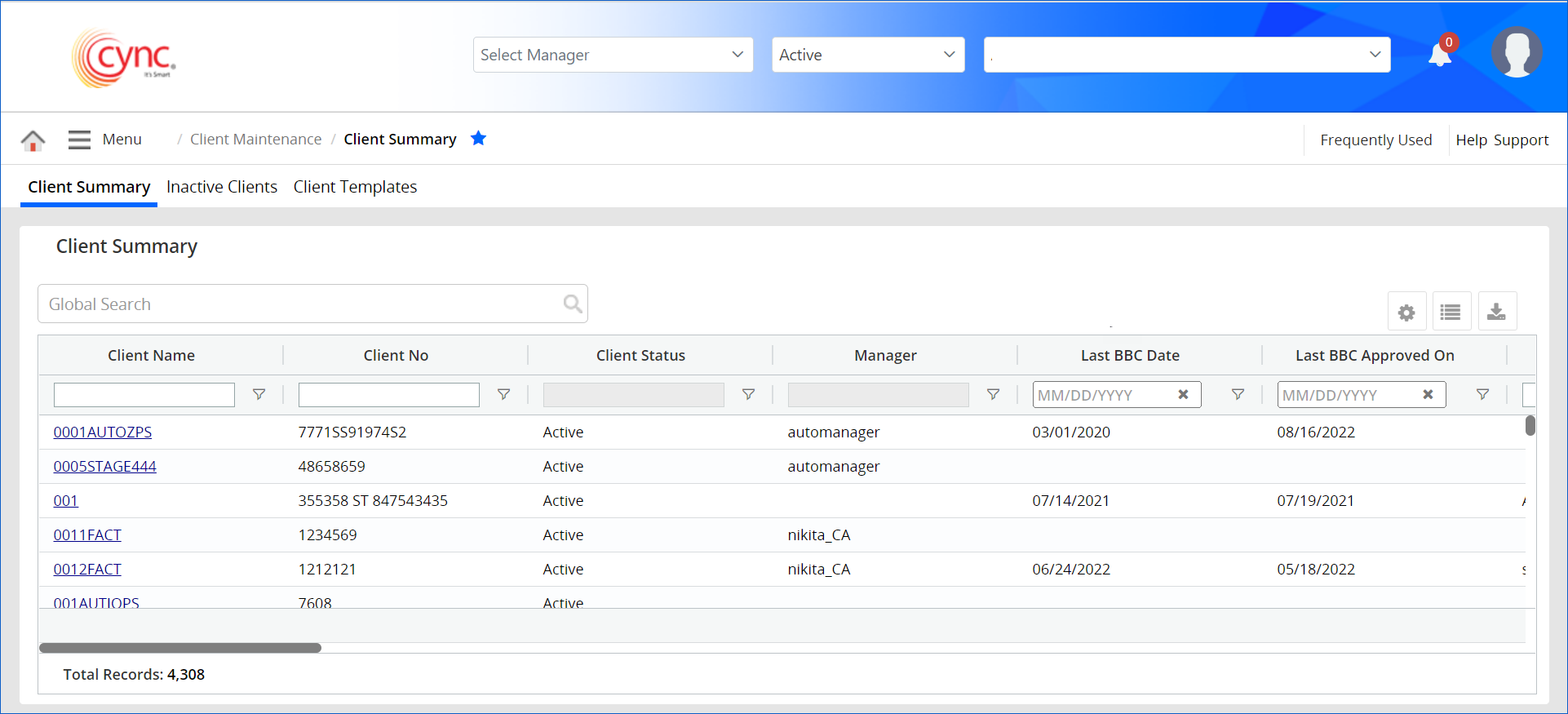Click the Frequently Used link

pyautogui.click(x=1375, y=140)
